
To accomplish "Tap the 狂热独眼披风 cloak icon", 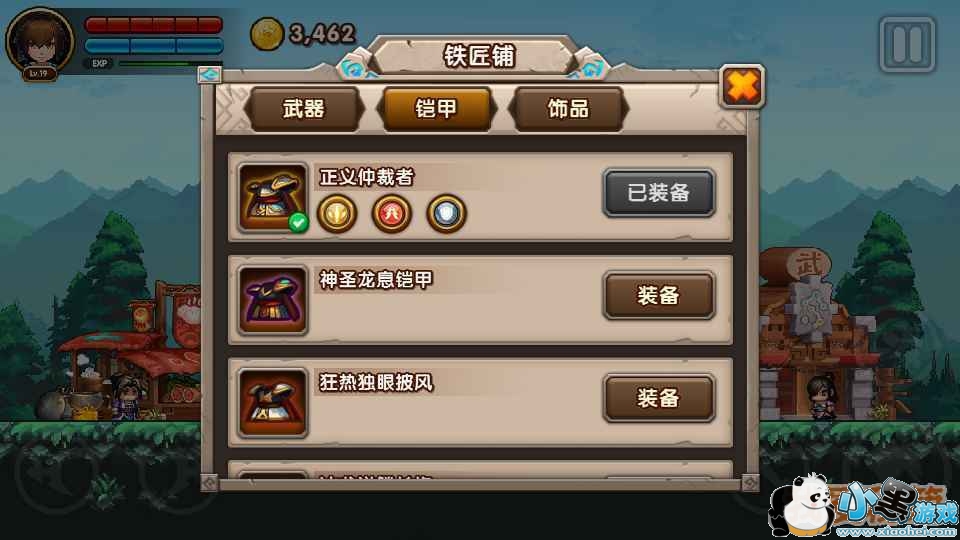I will [x=272, y=403].
